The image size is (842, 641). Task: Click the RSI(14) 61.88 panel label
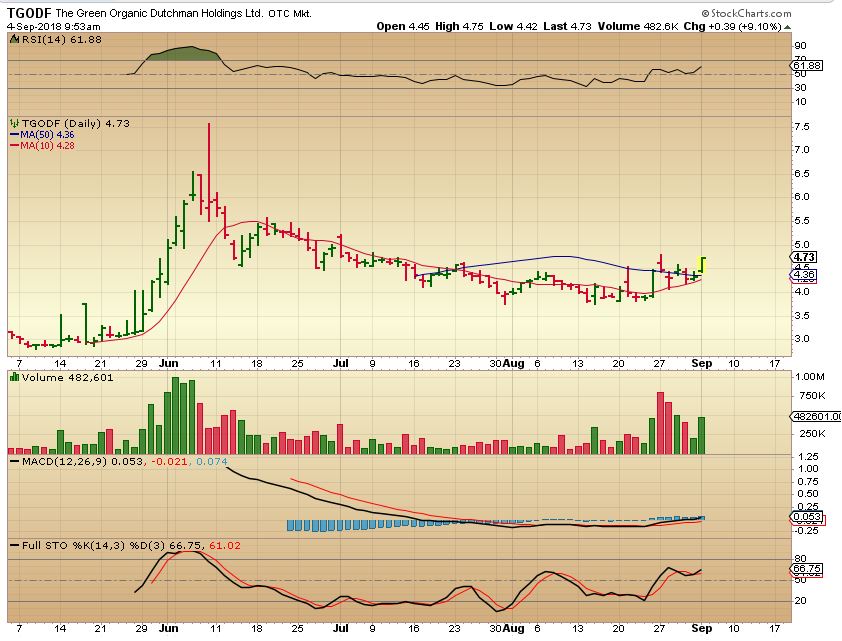tap(61, 39)
